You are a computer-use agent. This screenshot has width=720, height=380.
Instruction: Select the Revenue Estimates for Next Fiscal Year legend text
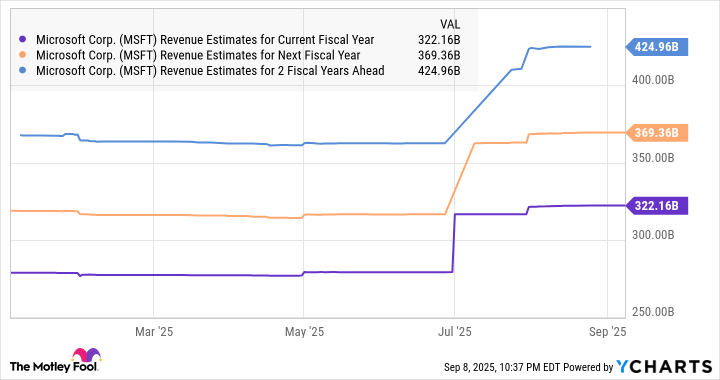pyautogui.click(x=198, y=55)
